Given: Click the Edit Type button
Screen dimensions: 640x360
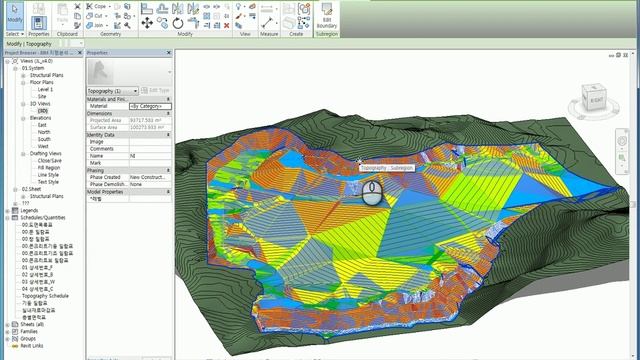Looking at the screenshot, I should click(x=155, y=91).
